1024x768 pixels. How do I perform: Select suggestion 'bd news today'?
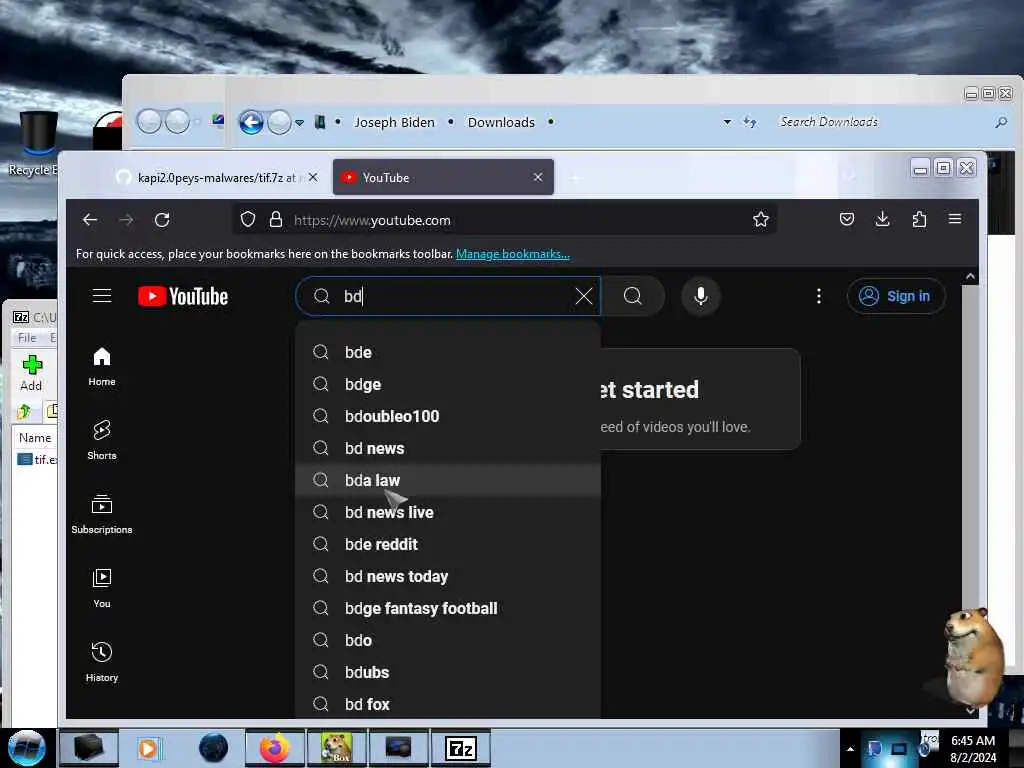(448, 576)
